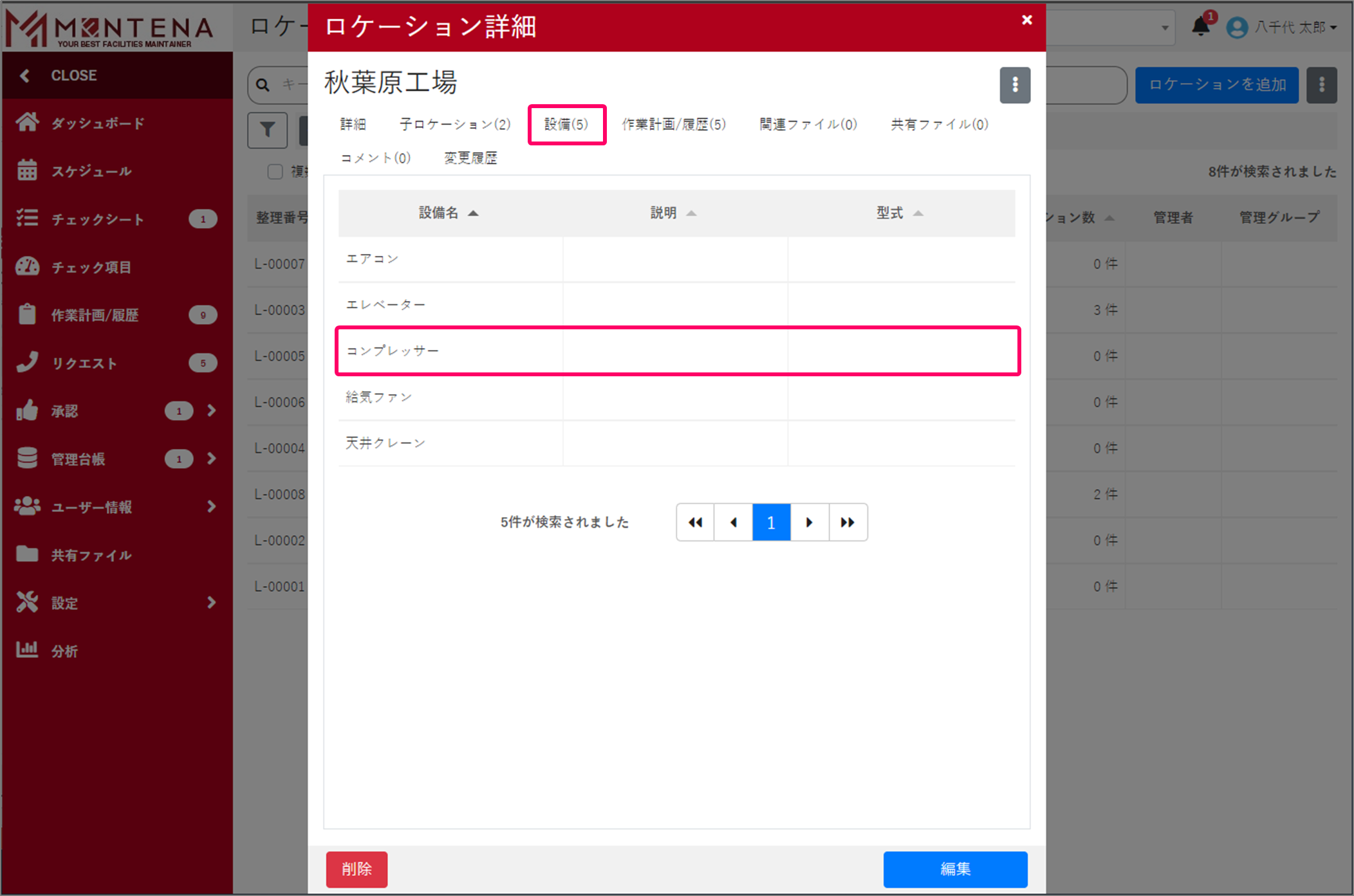
Task: Click the notification bell icon
Action: (1200, 26)
